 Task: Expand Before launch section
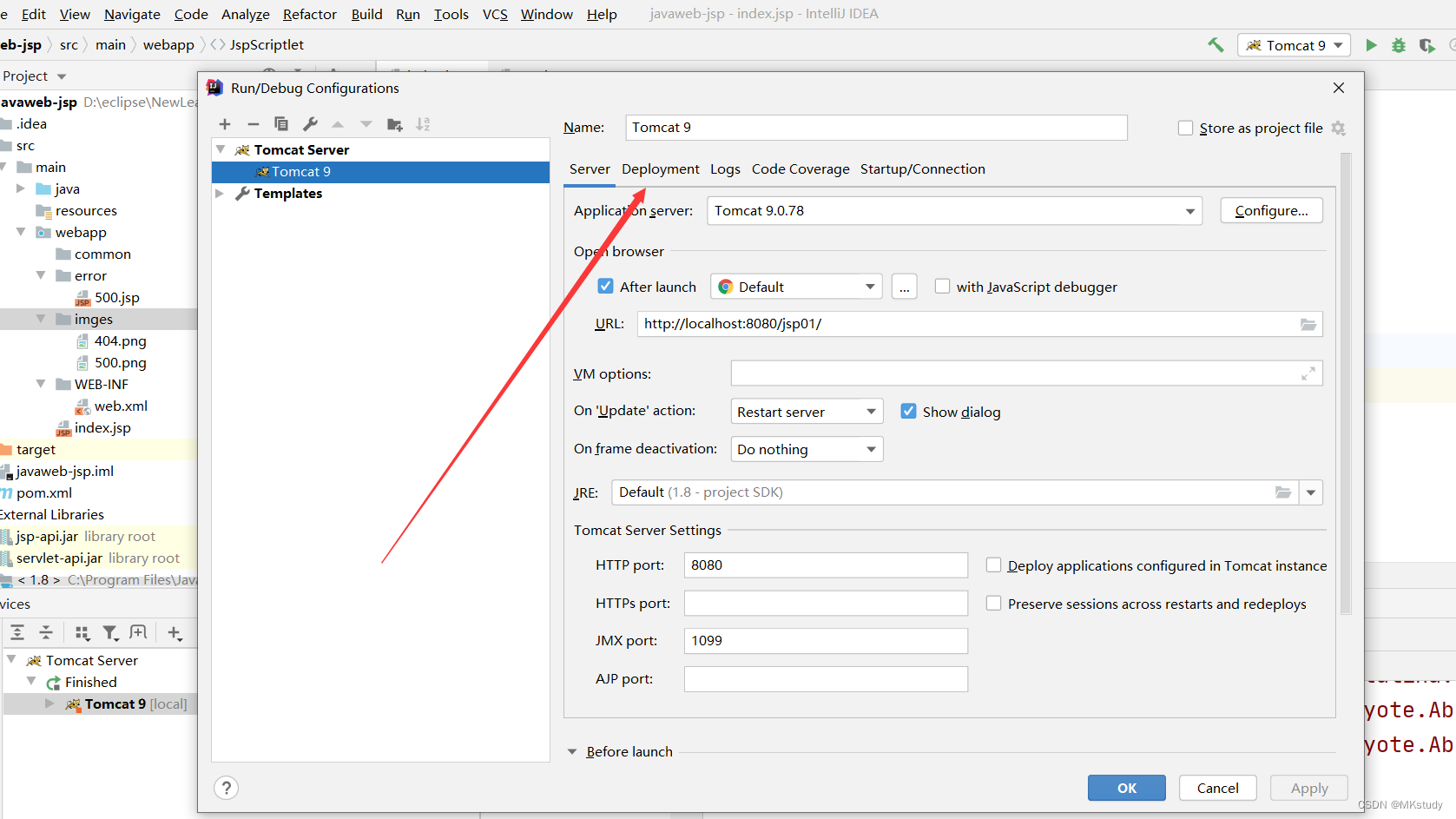click(573, 752)
